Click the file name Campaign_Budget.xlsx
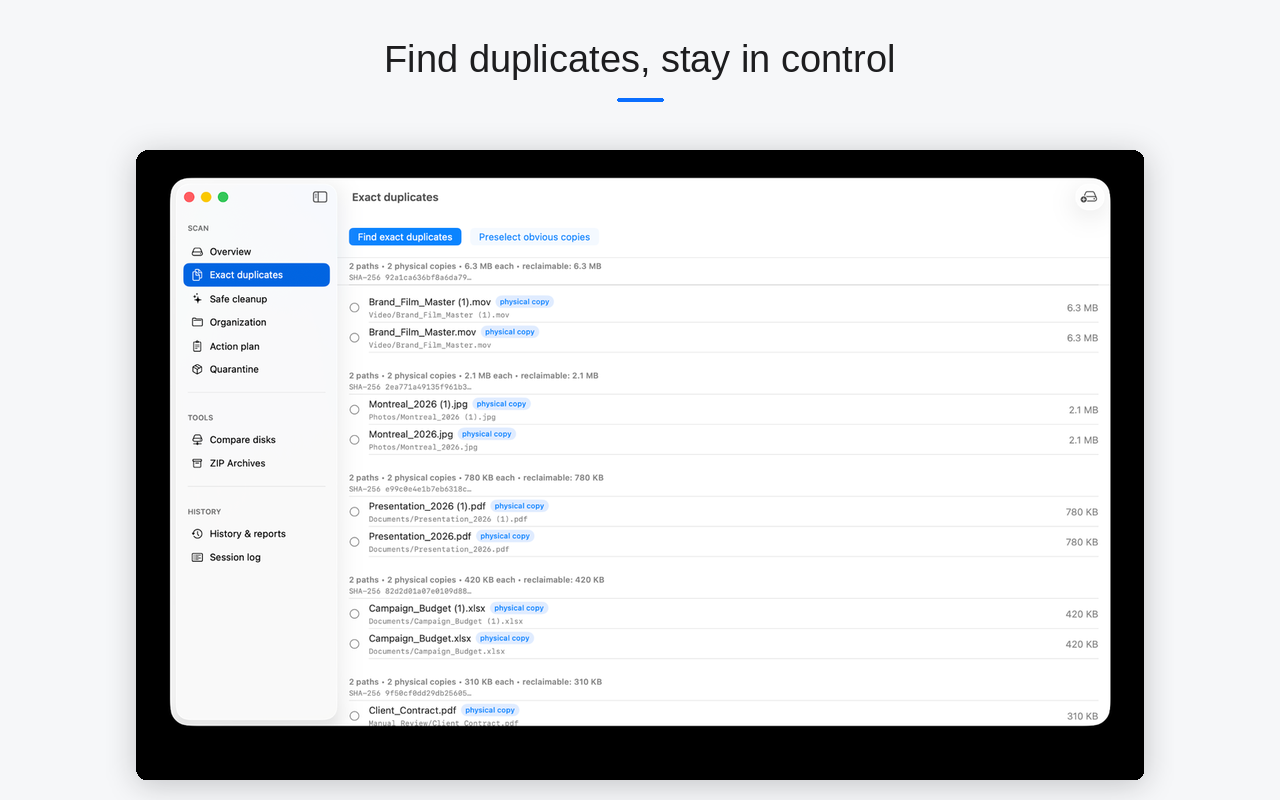 pos(420,638)
